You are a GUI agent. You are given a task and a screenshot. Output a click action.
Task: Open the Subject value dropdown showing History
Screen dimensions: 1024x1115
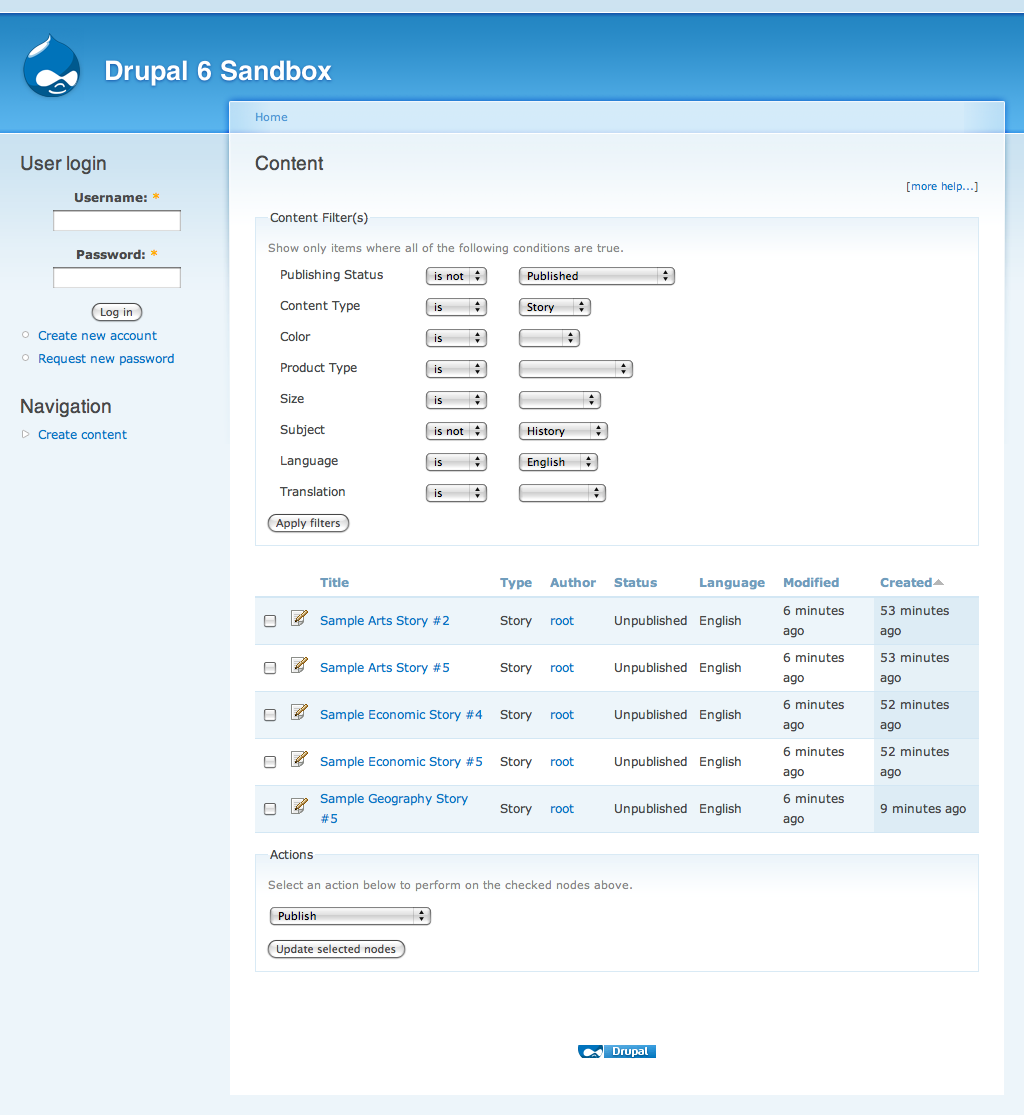pos(563,431)
